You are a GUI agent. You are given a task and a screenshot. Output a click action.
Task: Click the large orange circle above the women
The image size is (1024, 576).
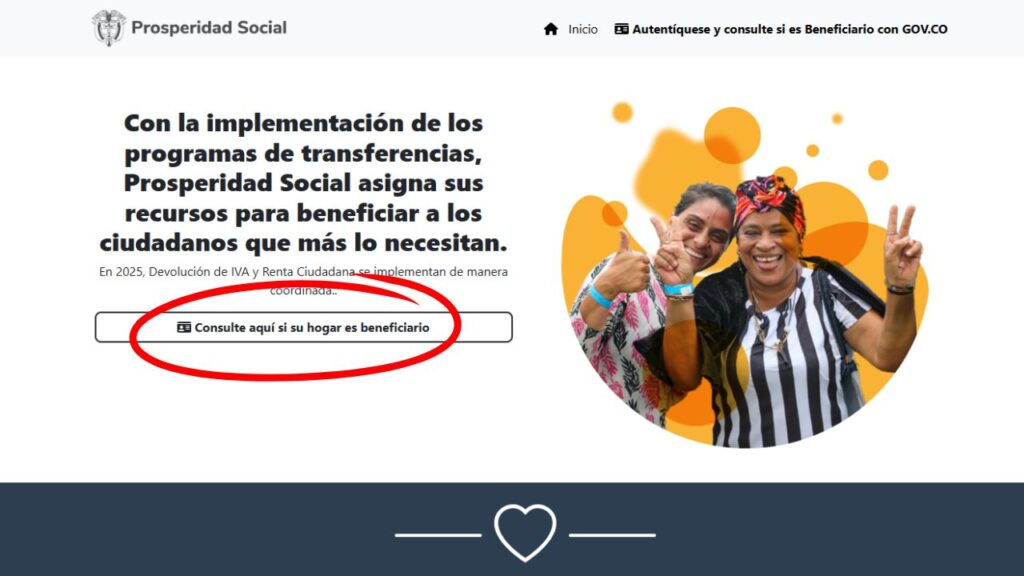[x=732, y=135]
